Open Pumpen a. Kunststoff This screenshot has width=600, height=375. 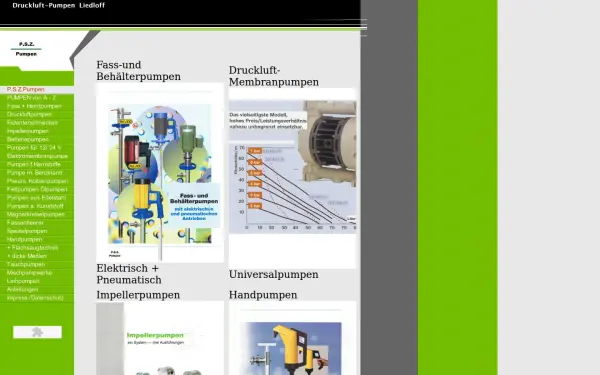37,206
